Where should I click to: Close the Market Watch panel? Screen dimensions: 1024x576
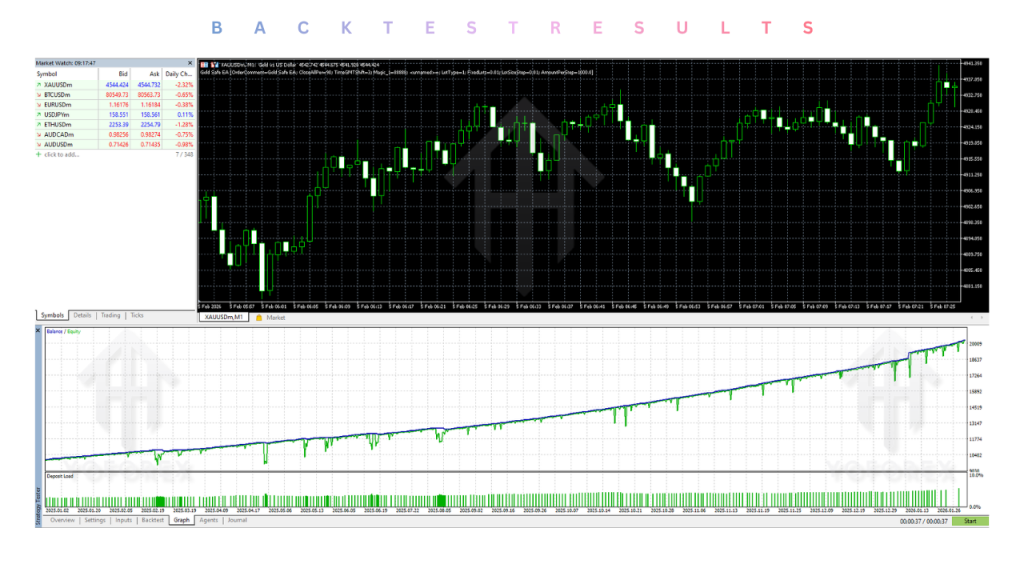point(190,63)
